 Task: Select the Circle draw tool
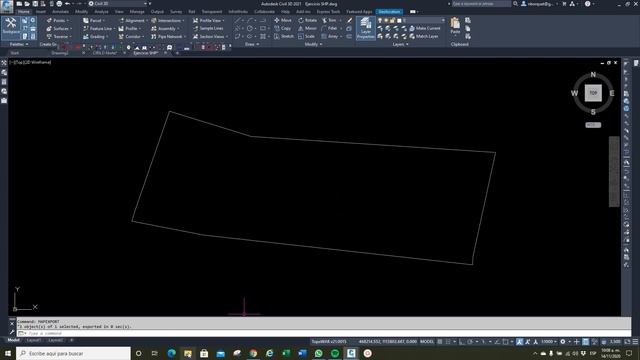click(250, 29)
